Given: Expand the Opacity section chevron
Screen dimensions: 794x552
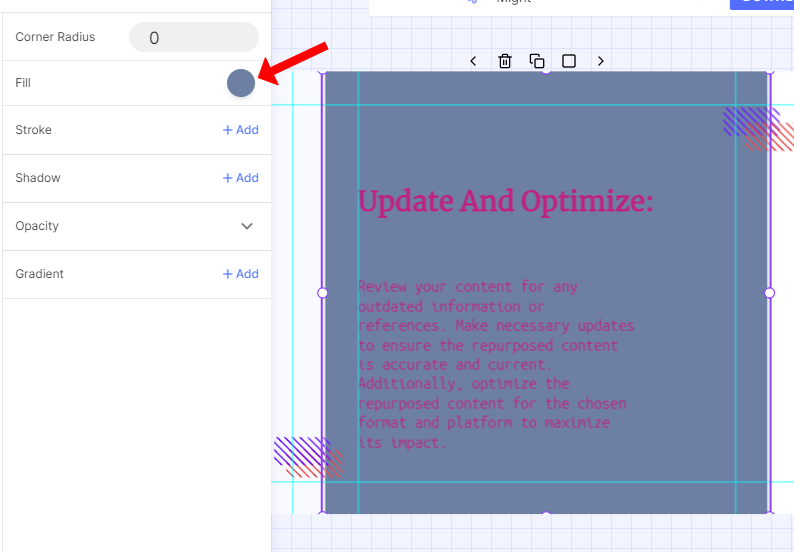Looking at the screenshot, I should tap(247, 226).
